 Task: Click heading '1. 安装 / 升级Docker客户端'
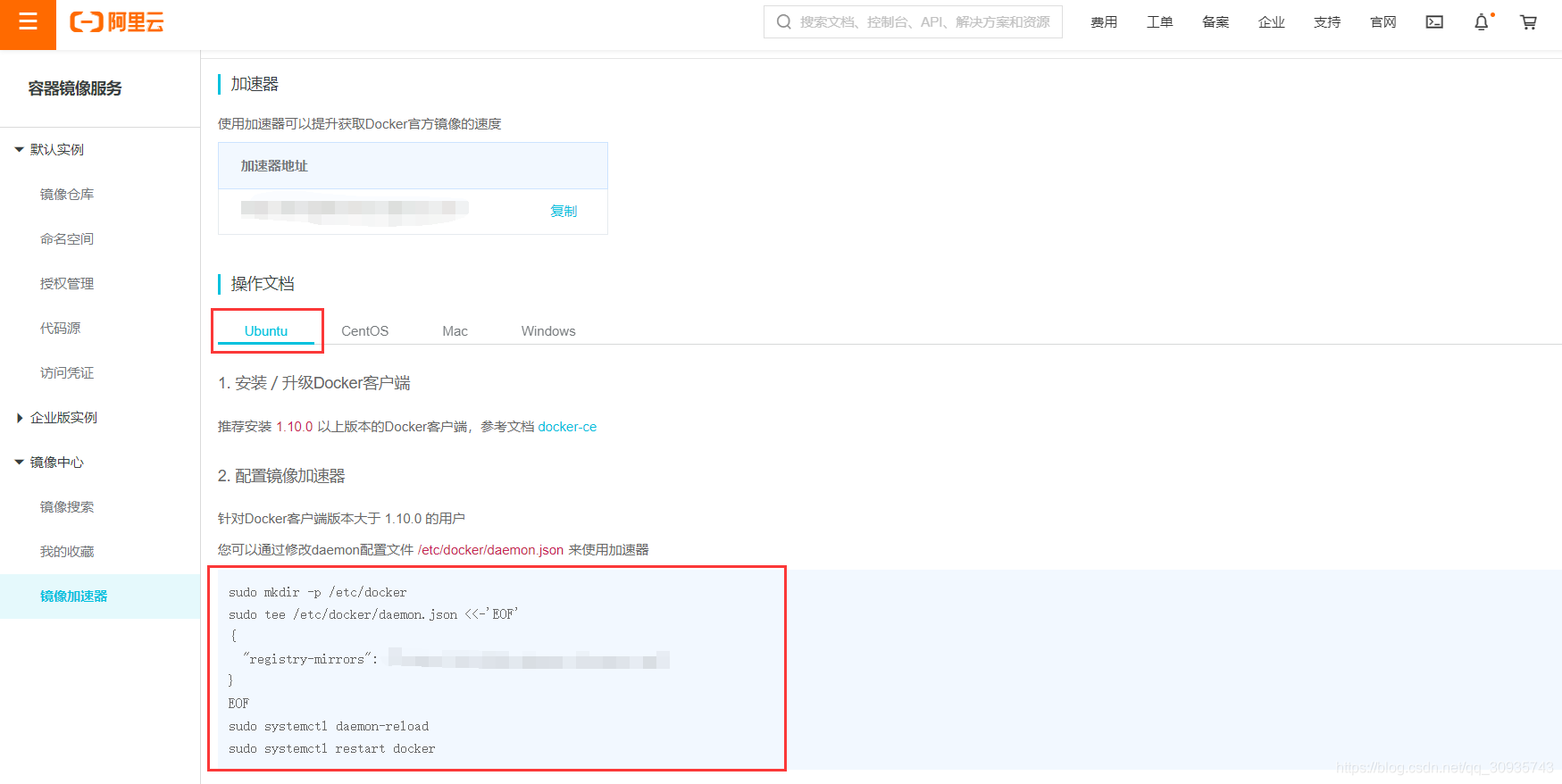tap(314, 383)
